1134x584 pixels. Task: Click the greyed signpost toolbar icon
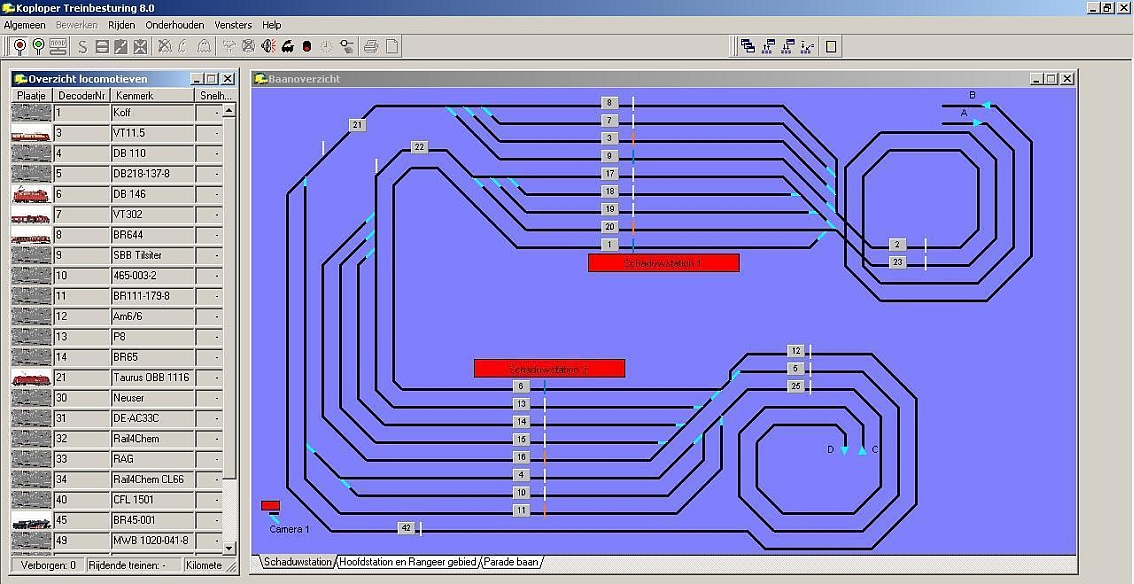(229, 47)
